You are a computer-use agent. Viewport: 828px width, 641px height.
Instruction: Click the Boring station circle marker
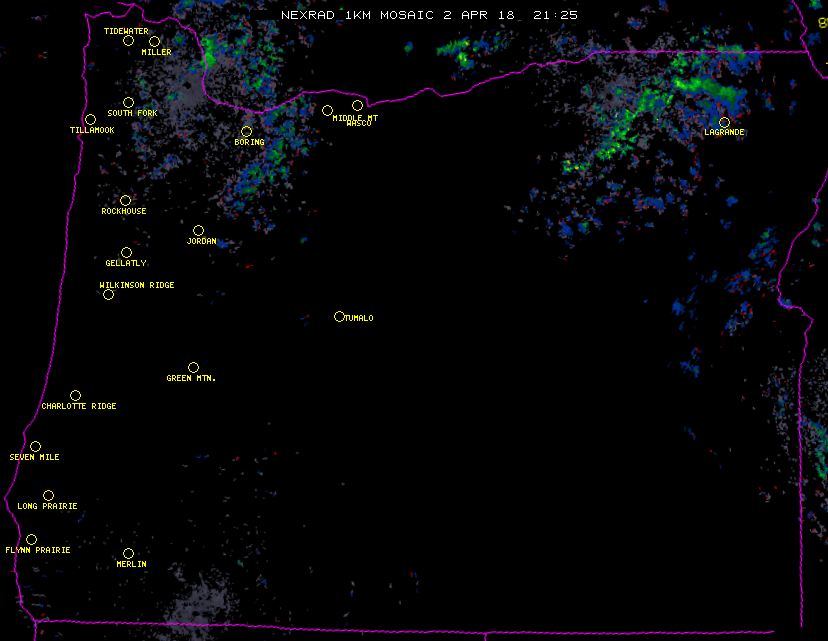(246, 131)
